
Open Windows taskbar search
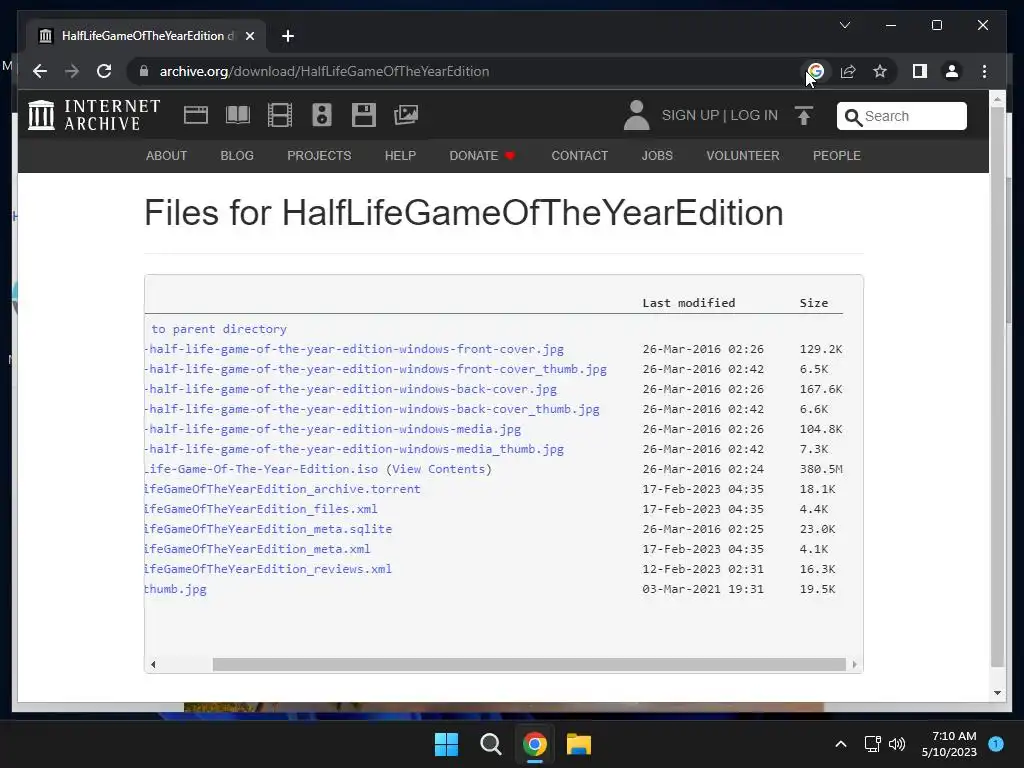[490, 744]
